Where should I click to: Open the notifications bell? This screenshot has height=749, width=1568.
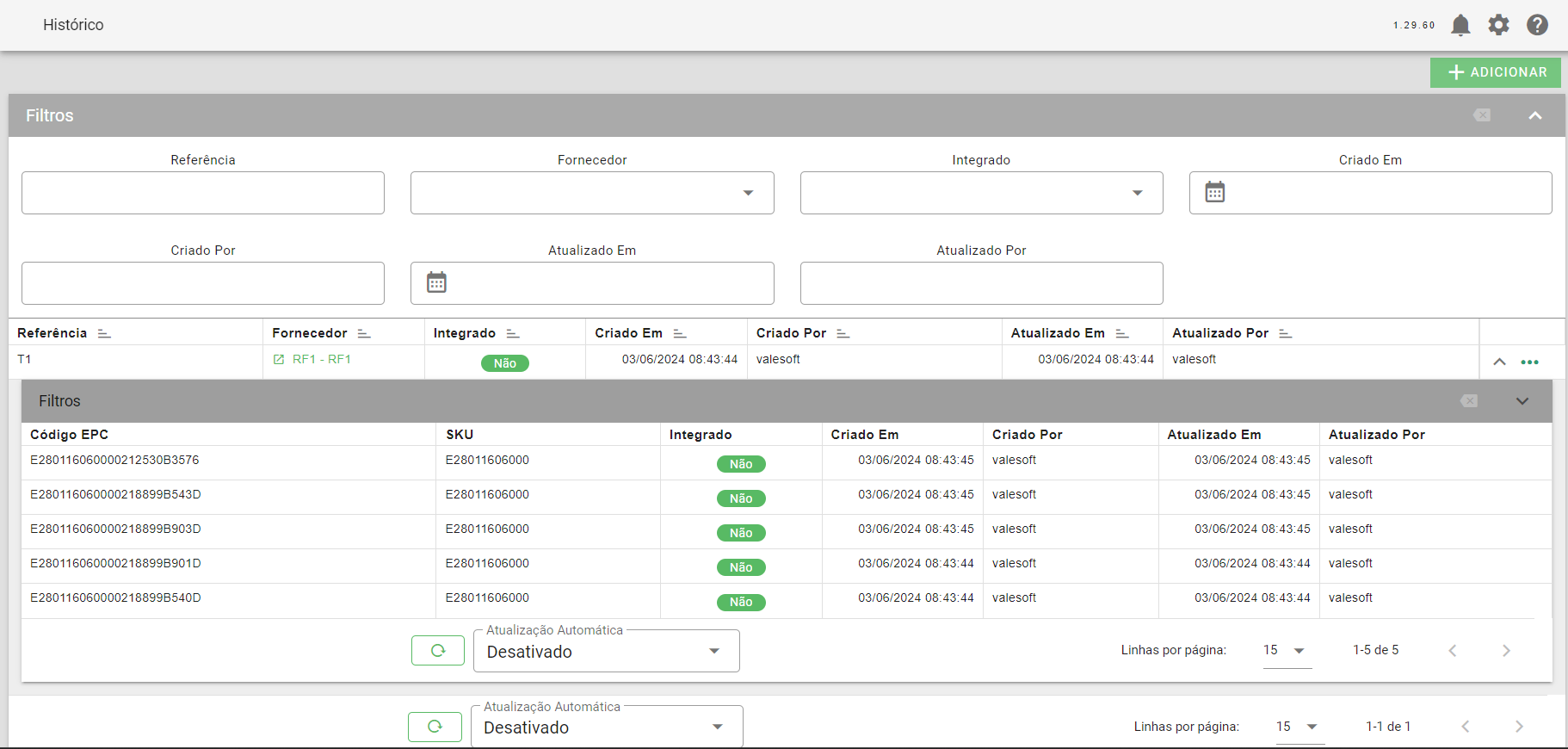pyautogui.click(x=1460, y=25)
